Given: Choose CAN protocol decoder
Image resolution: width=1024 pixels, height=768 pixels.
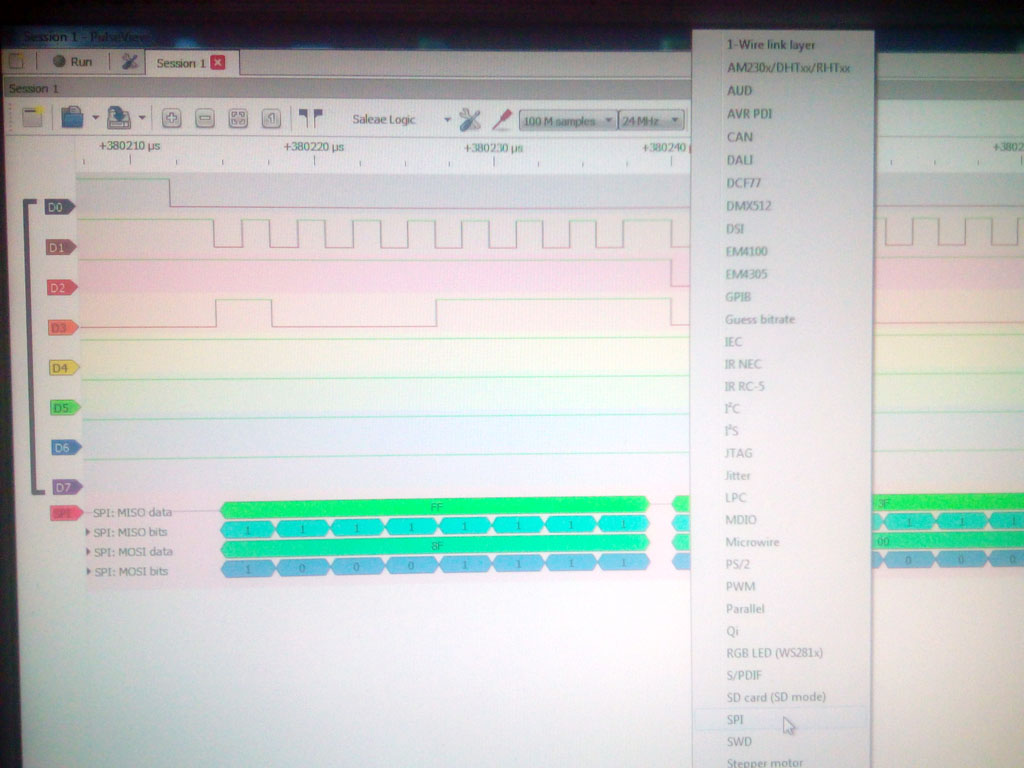Looking at the screenshot, I should click(740, 137).
